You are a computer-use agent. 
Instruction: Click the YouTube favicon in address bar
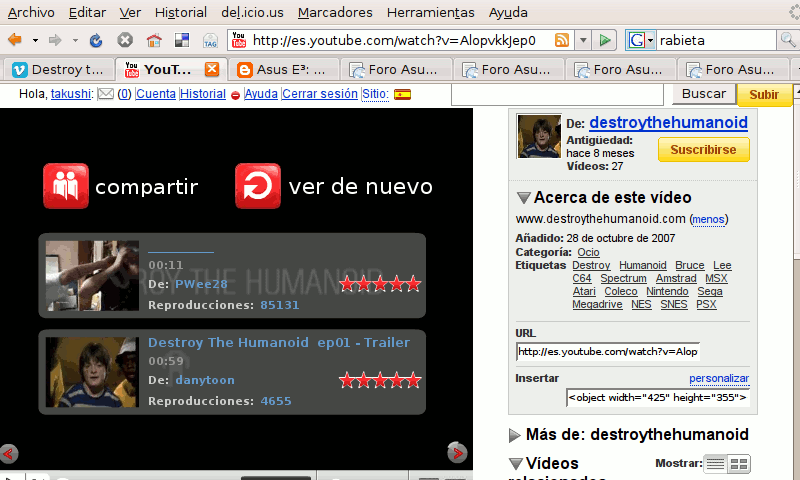tap(239, 40)
